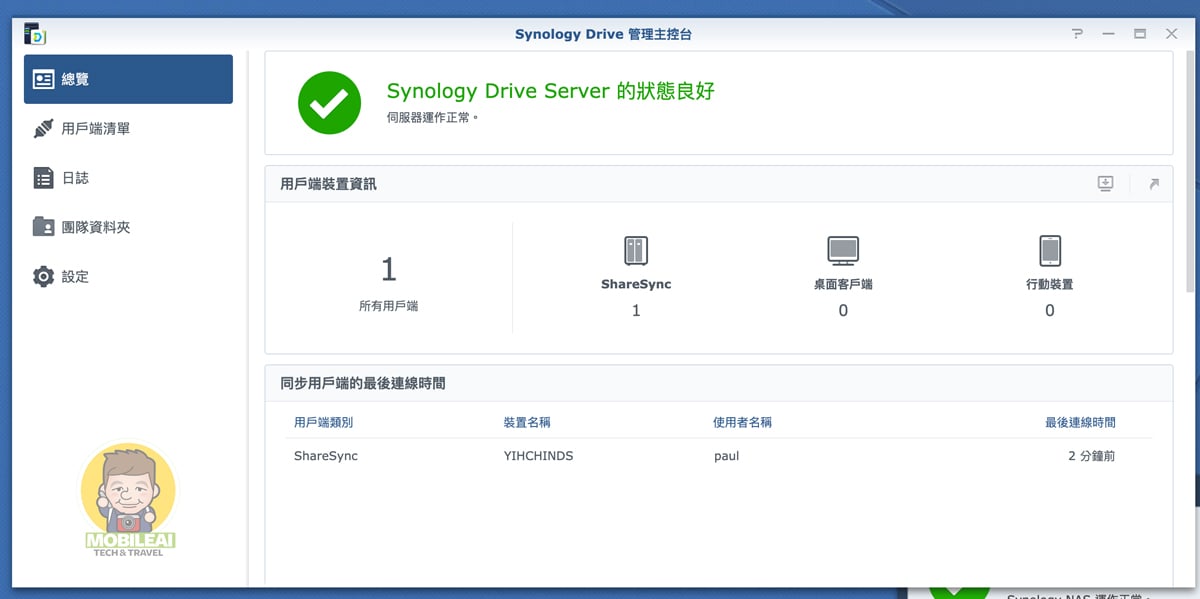
Task: Open the 總覽 overview section
Action: (128, 79)
